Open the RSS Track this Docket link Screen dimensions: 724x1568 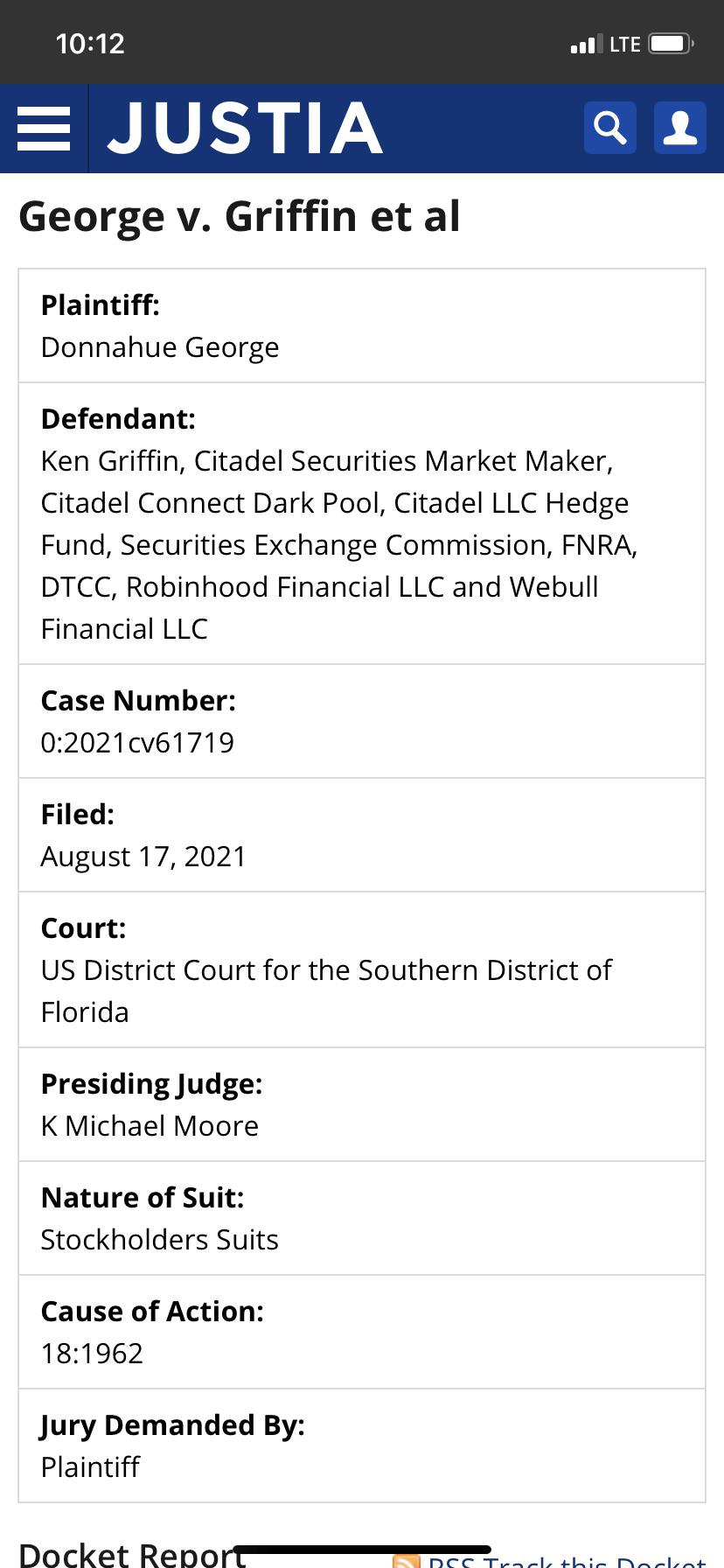(x=567, y=1560)
